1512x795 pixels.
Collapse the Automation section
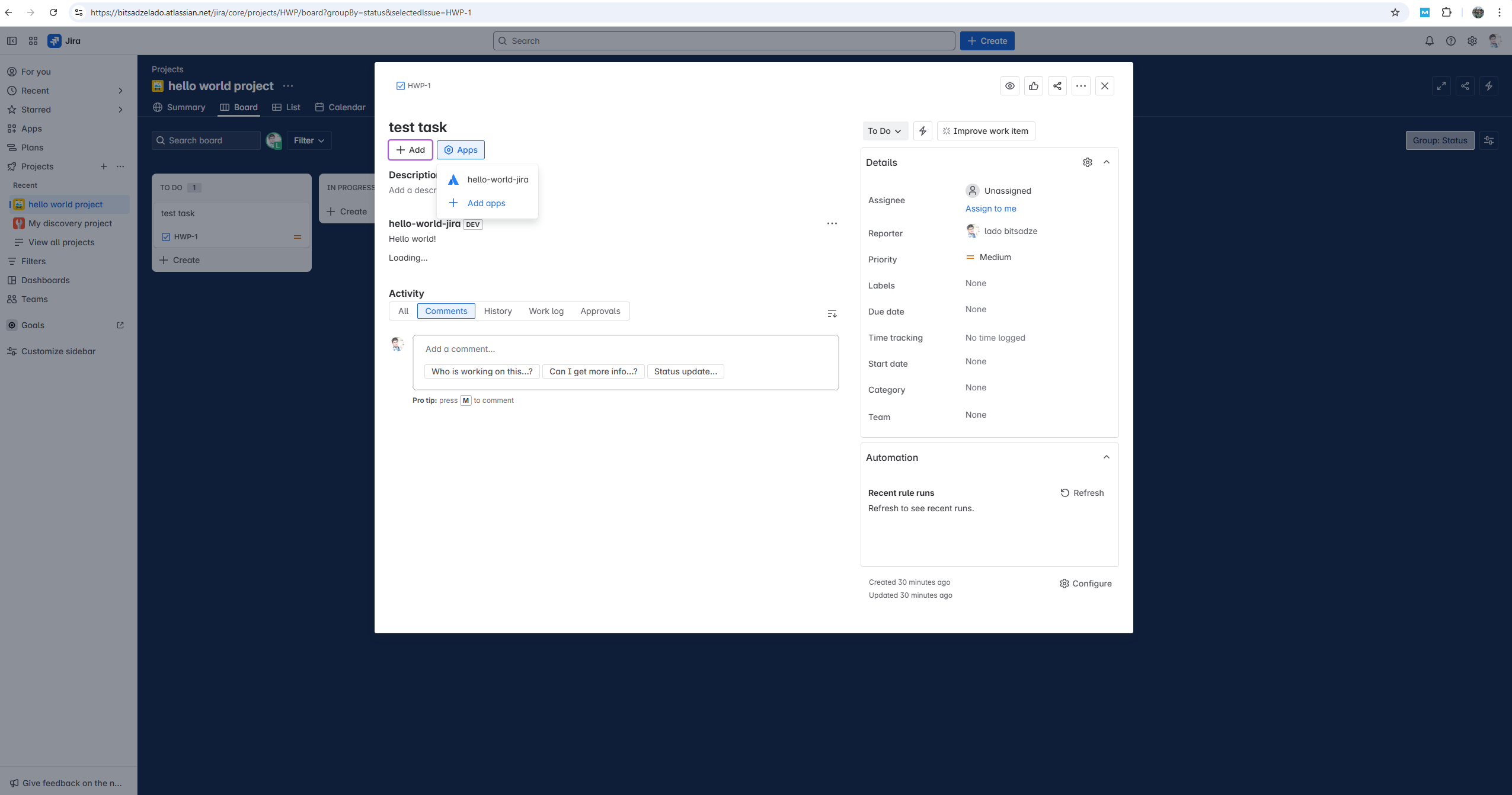point(1107,457)
